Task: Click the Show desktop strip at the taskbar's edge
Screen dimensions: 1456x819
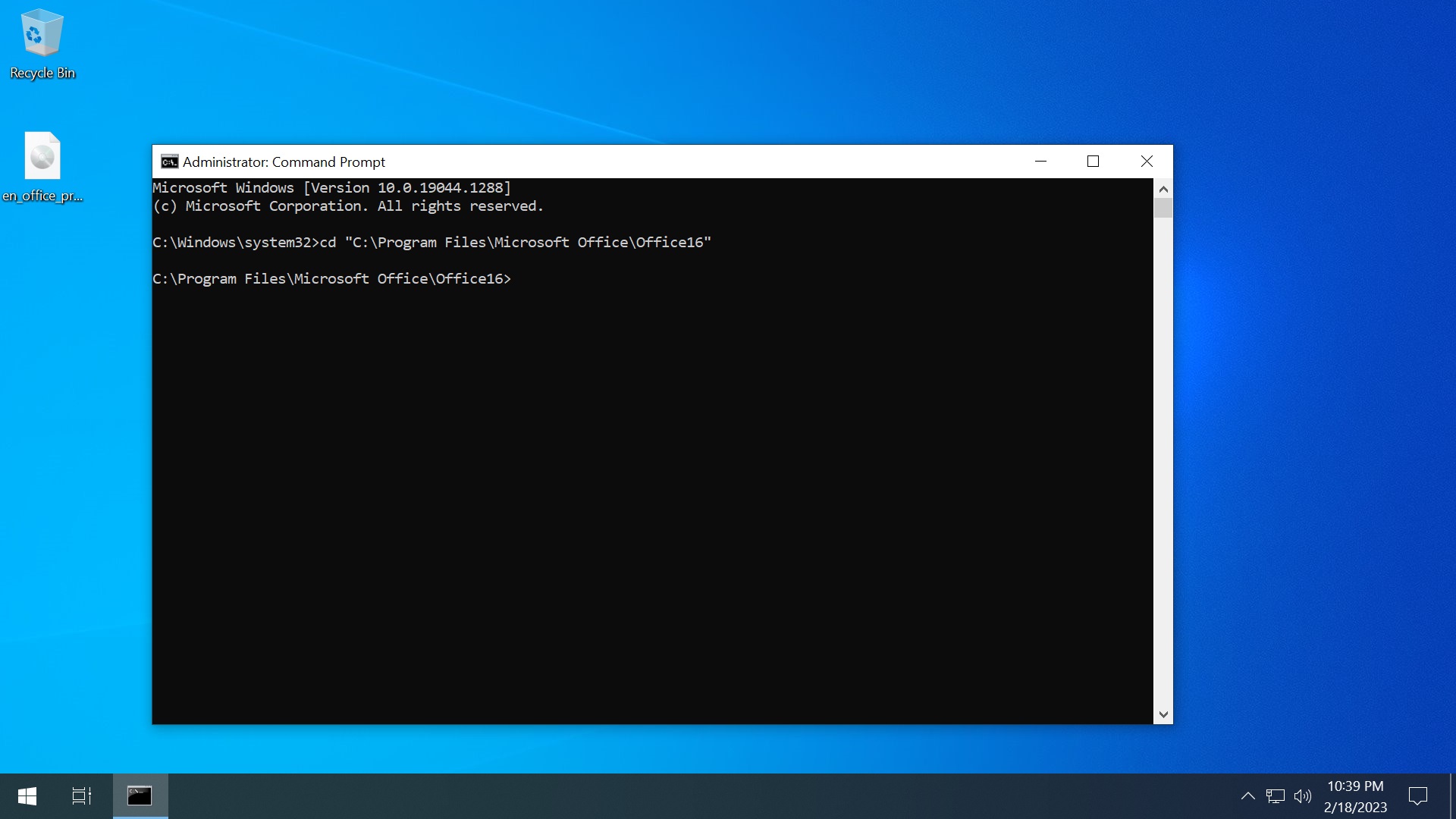Action: coord(1452,796)
